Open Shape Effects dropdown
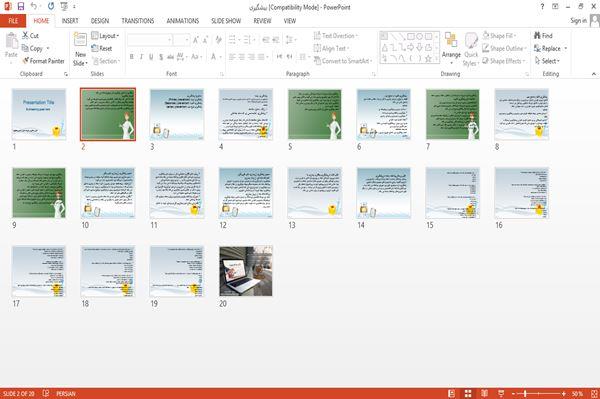This screenshot has width=600, height=399. tap(504, 61)
